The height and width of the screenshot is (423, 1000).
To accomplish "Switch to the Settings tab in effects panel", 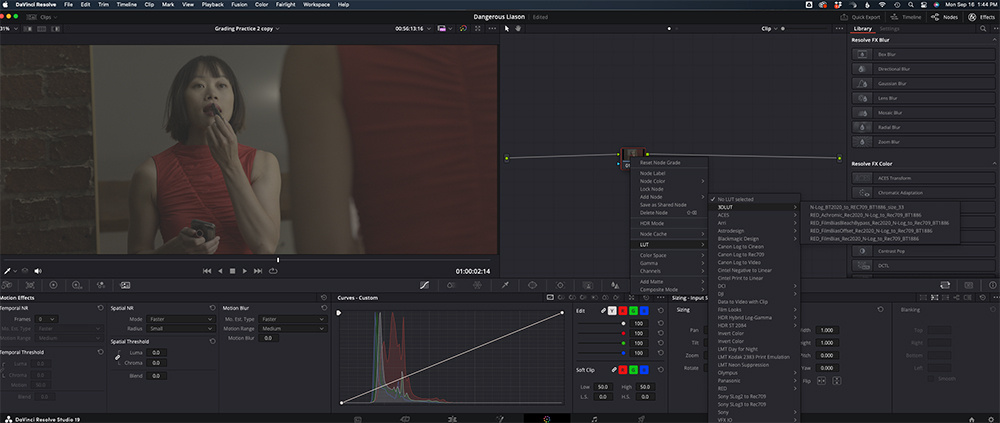I will pyautogui.click(x=890, y=29).
